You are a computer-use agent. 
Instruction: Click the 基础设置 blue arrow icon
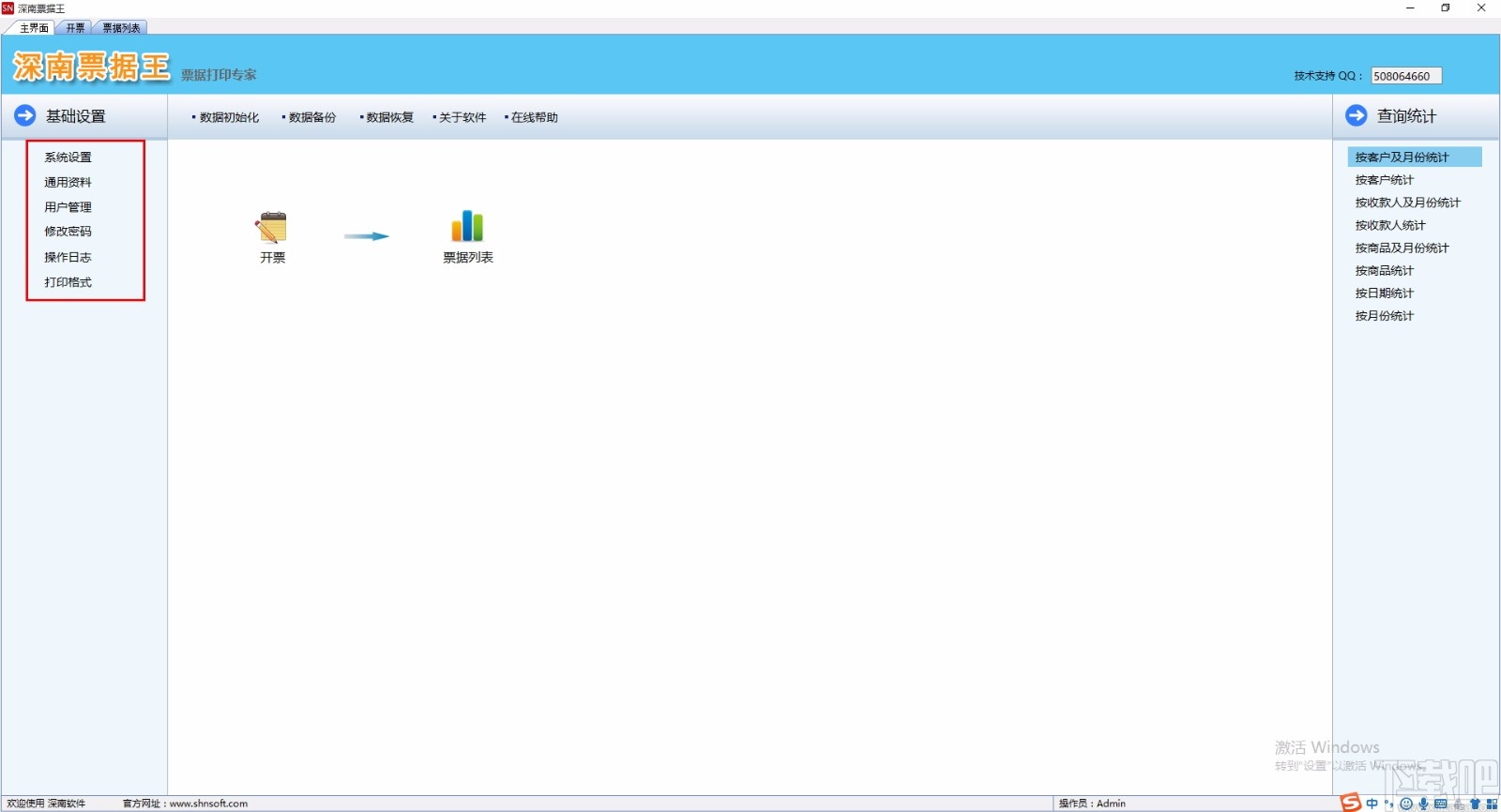tap(25, 116)
